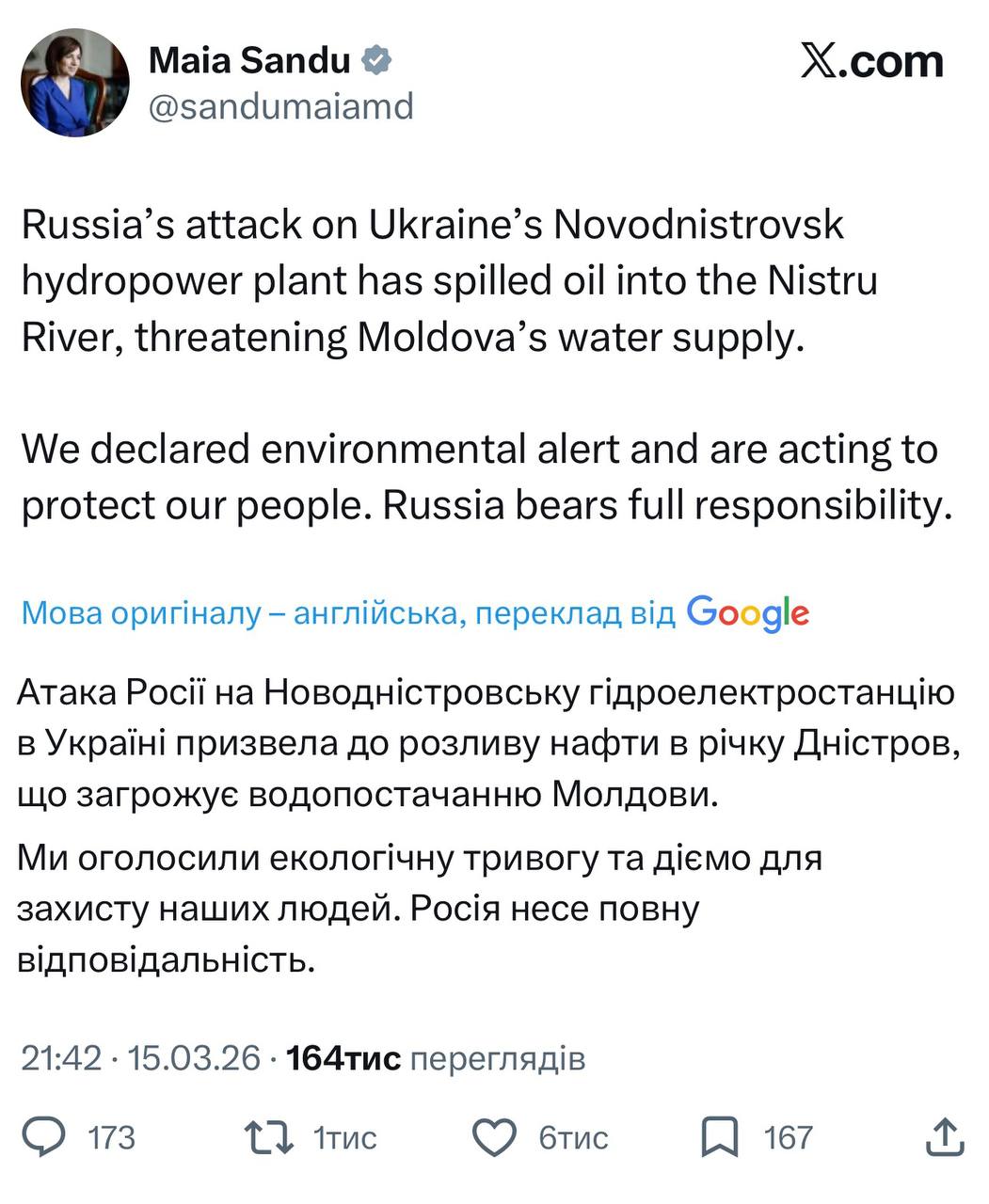Open the share menu with the upload icon
Screen dimensions: 989x1204
pyautogui.click(x=945, y=1138)
